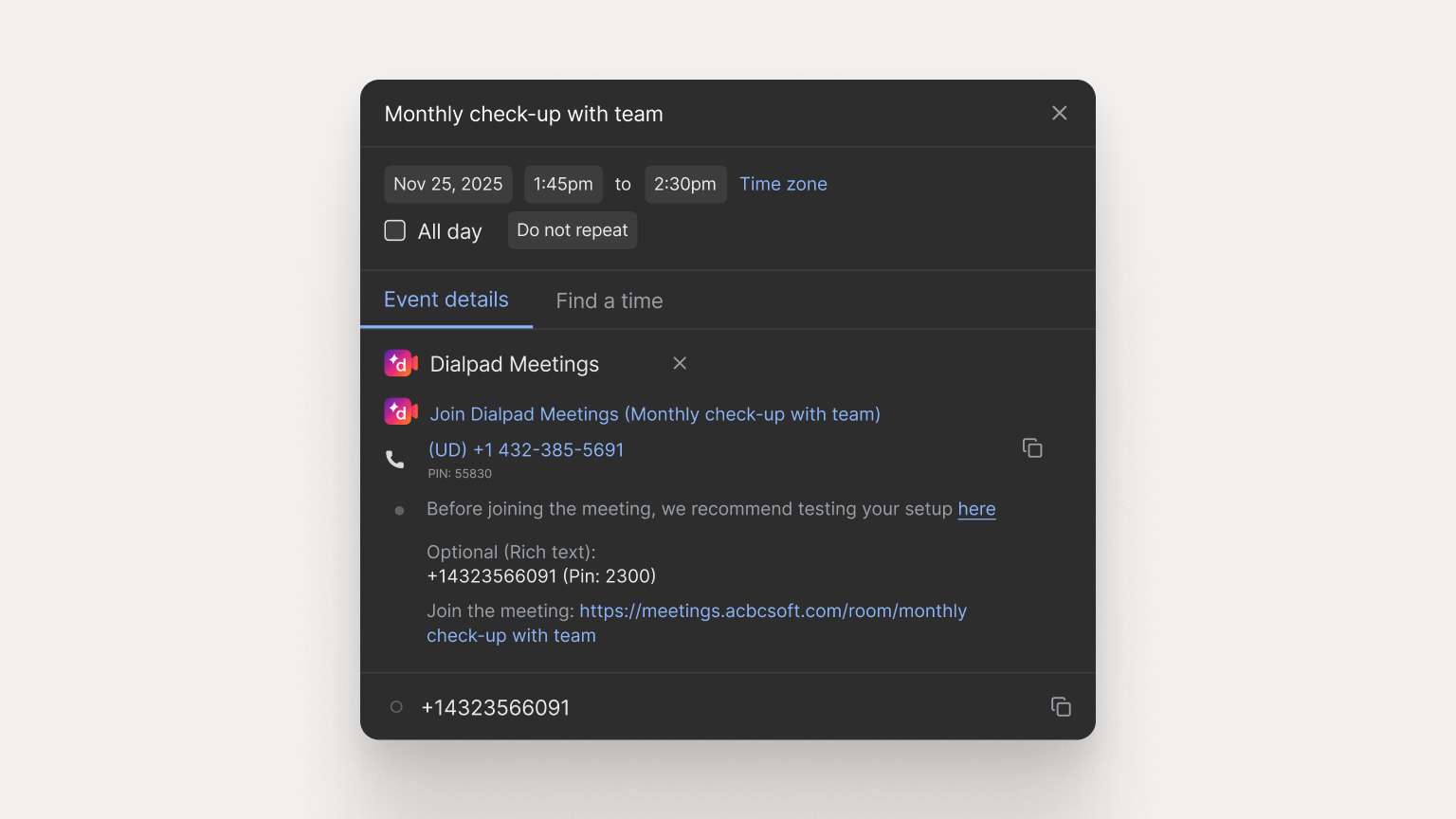Open the Do not repeat recurrence dropdown
The width and height of the screenshot is (1456, 819).
point(572,229)
